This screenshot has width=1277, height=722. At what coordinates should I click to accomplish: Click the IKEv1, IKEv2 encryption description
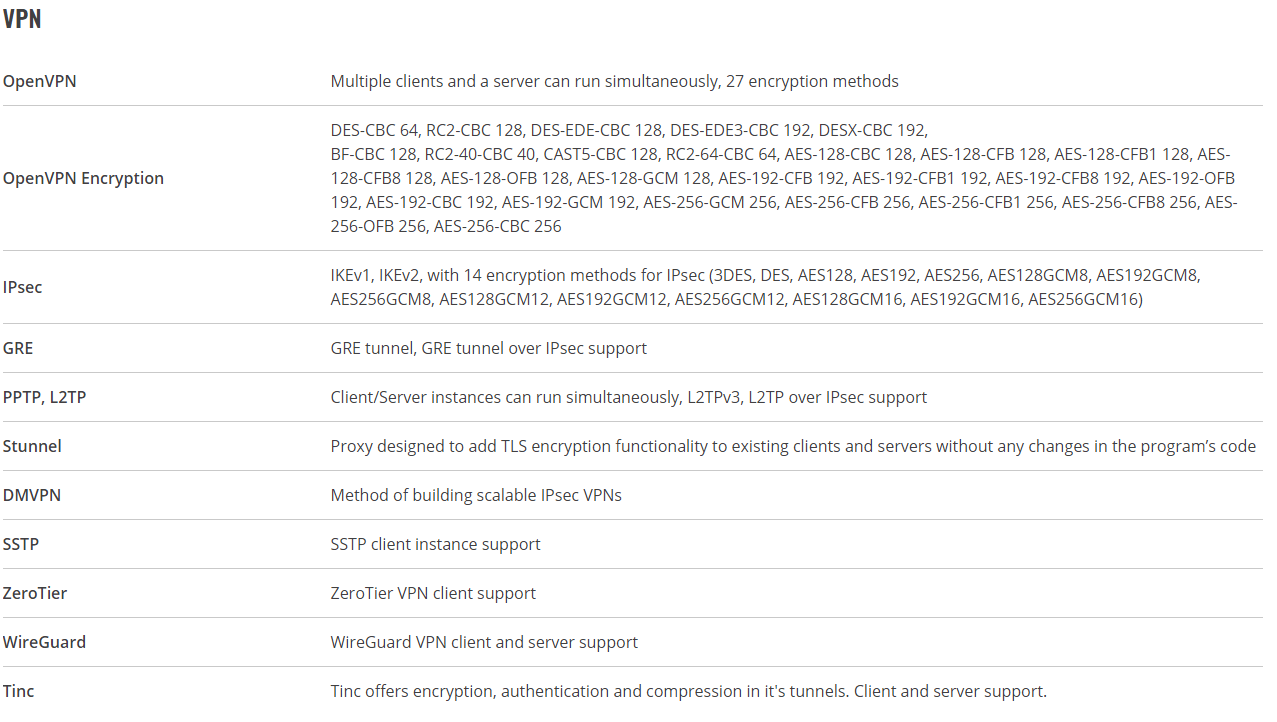[x=766, y=287]
